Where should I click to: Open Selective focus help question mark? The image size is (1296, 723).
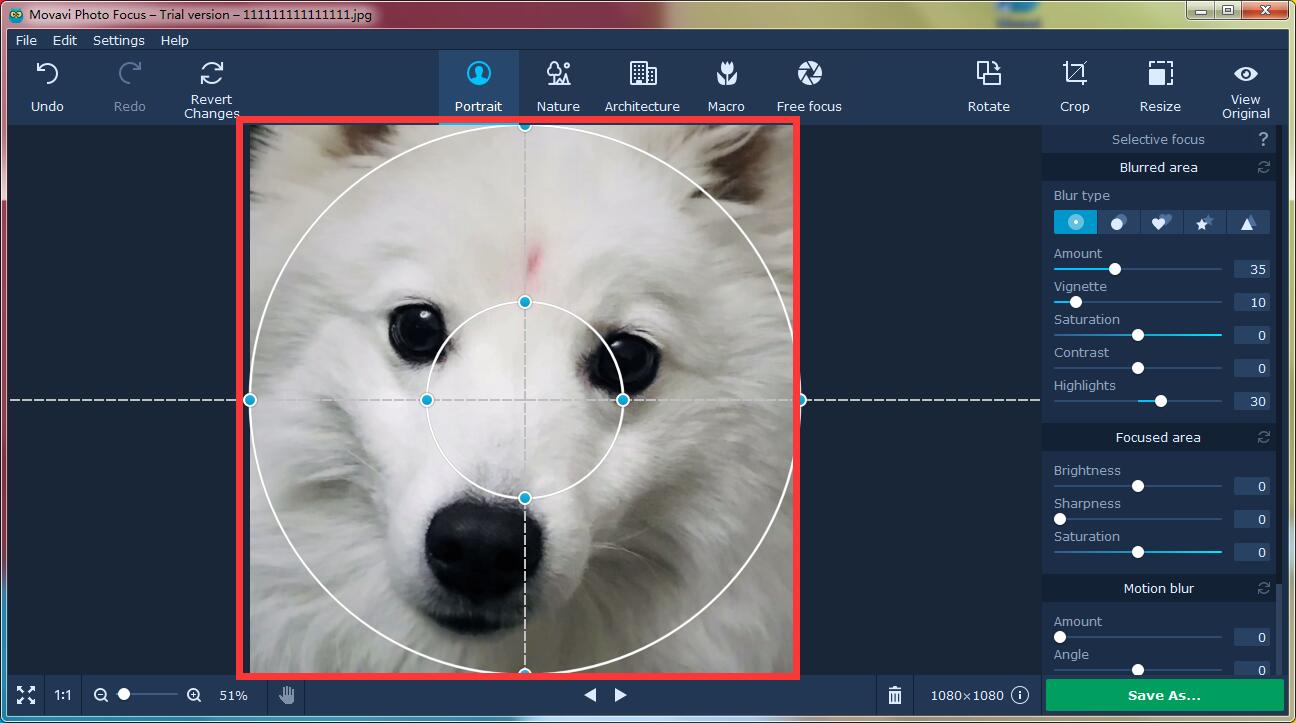pos(1263,139)
